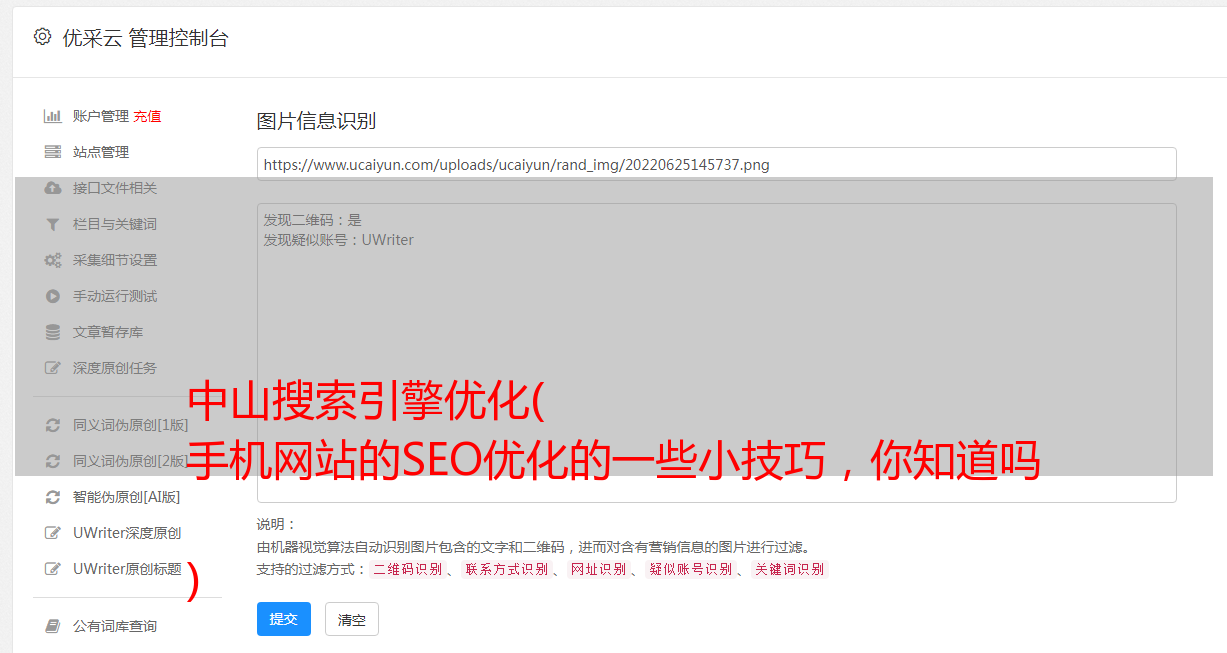Screen dimensions: 1227x653
Task: Click the refresh icon for 智能伪原创[AI版]
Action: point(53,497)
